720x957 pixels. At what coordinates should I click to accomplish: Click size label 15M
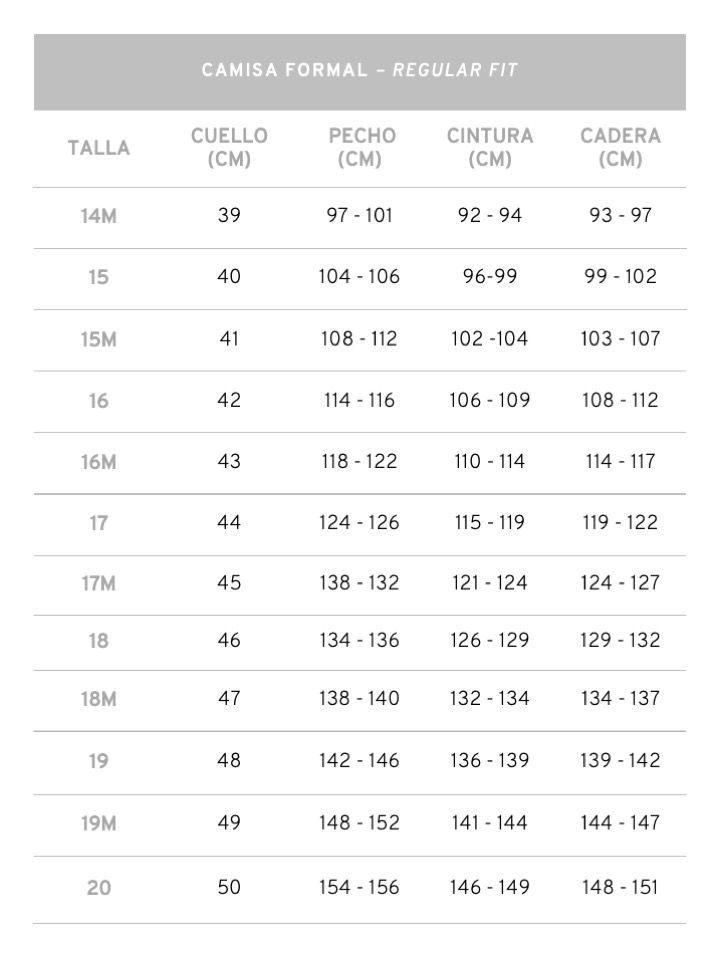(99, 339)
